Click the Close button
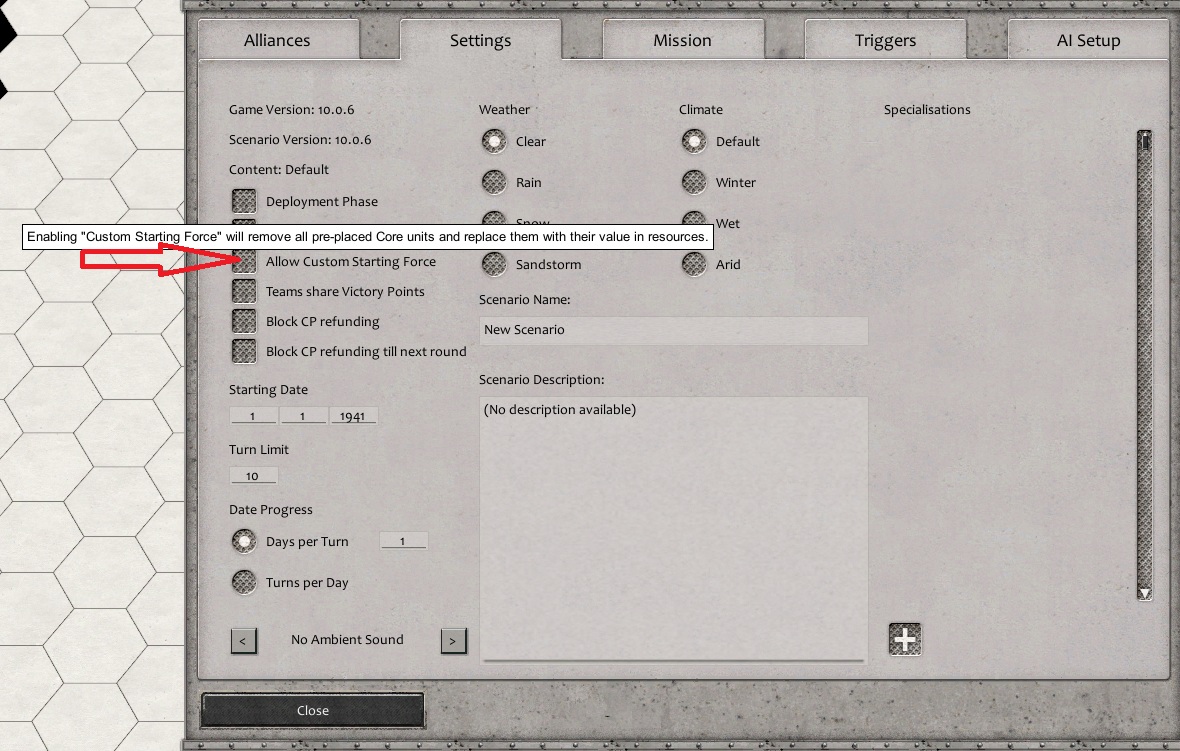The width and height of the screenshot is (1180, 751). 312,710
